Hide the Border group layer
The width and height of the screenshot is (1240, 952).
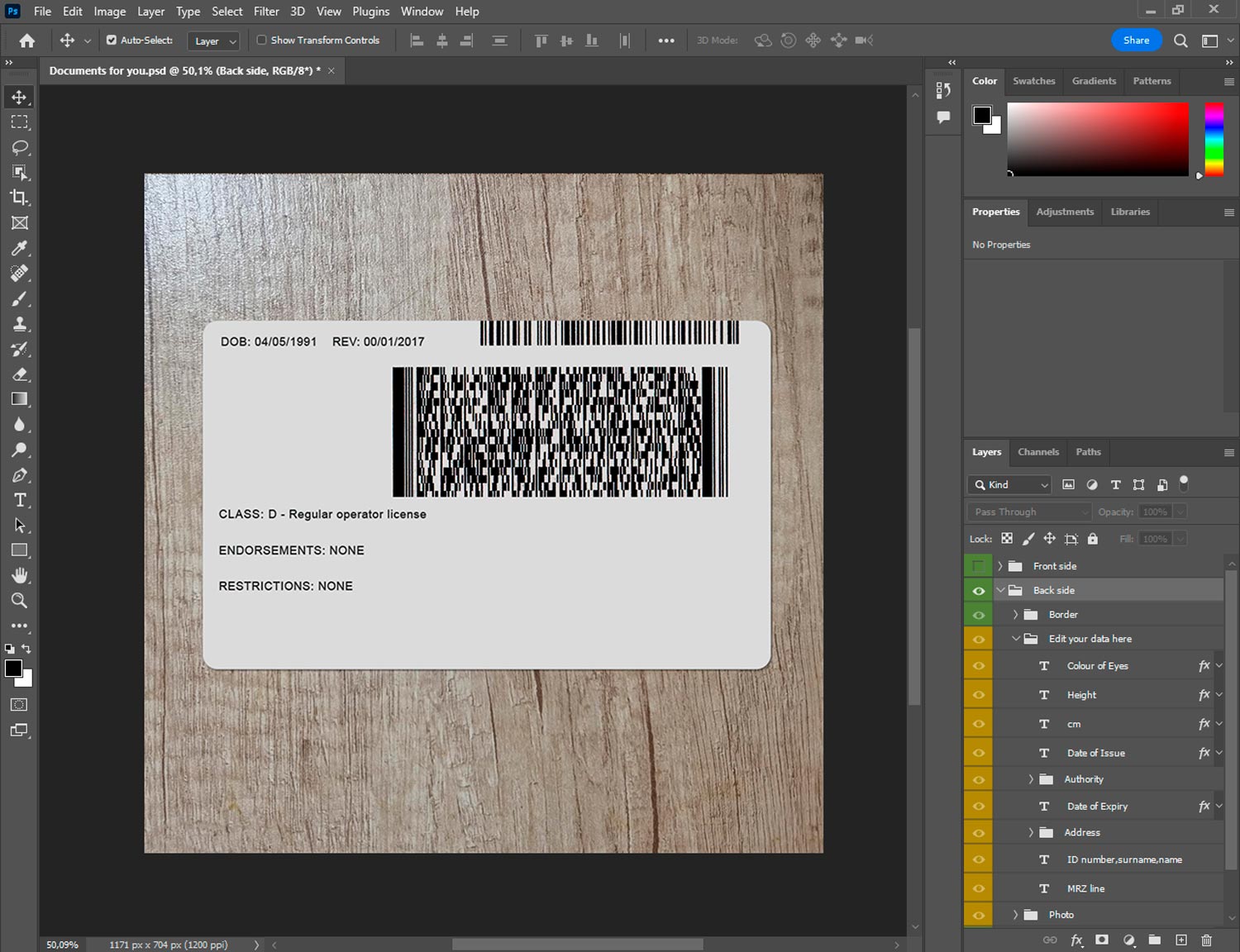click(979, 615)
